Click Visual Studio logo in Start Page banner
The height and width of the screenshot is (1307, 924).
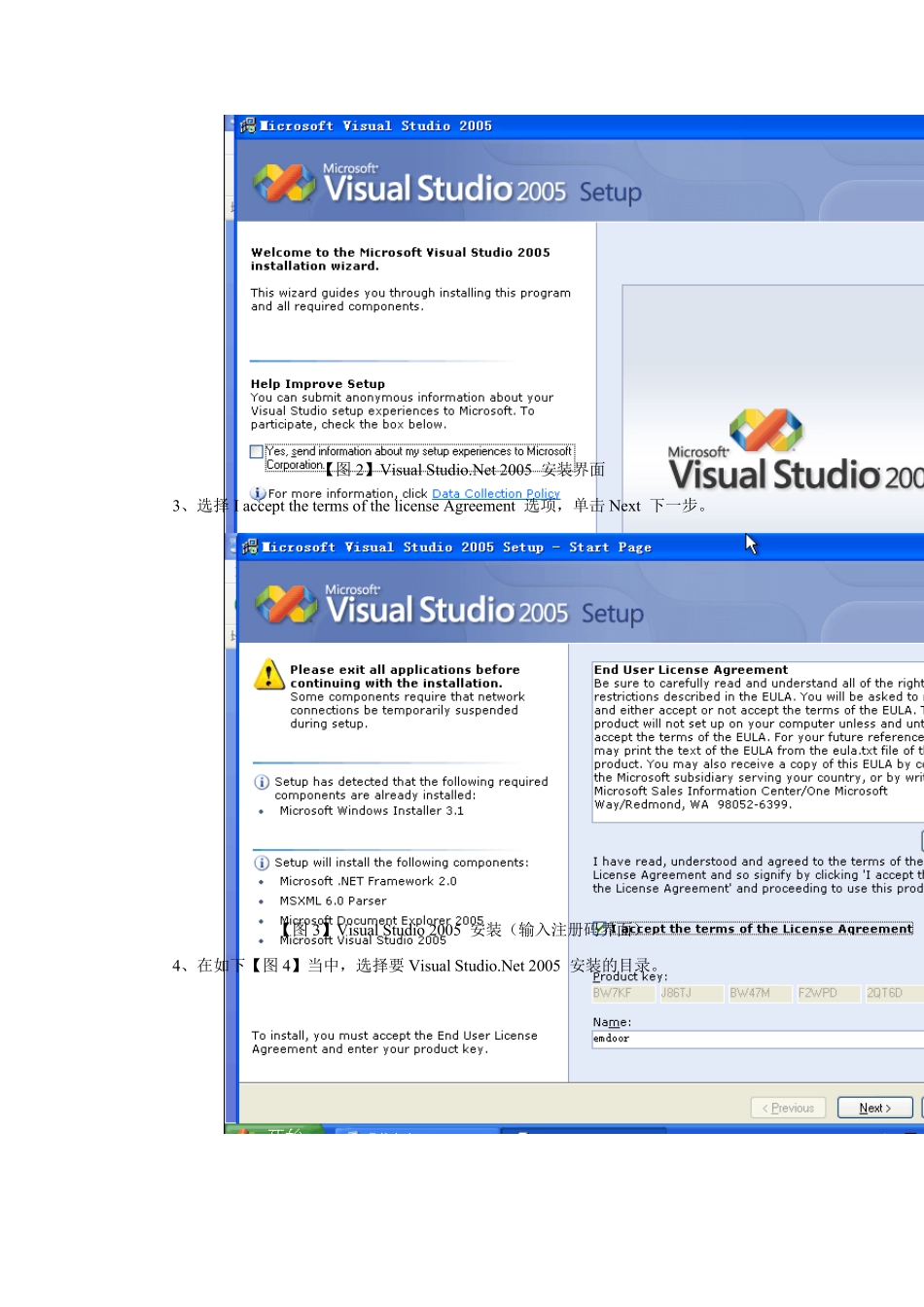pyautogui.click(x=287, y=604)
